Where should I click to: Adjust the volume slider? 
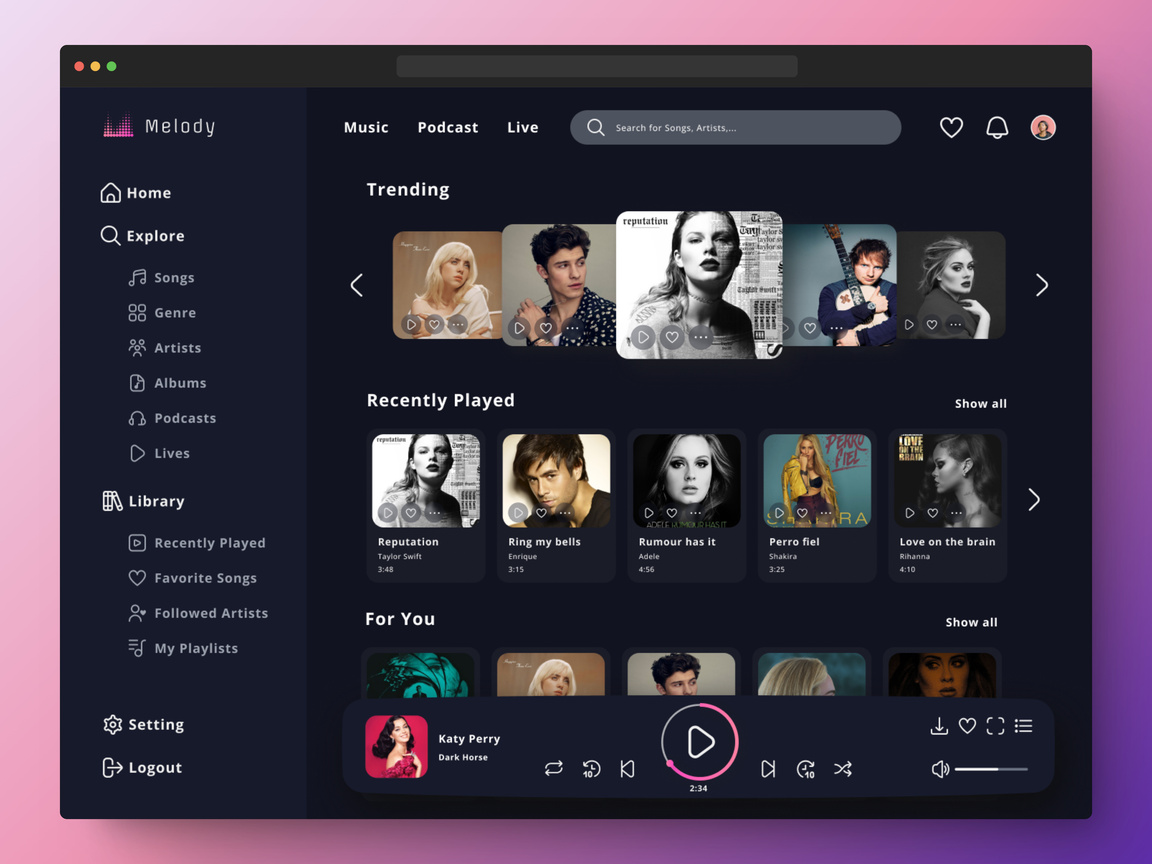pos(990,769)
